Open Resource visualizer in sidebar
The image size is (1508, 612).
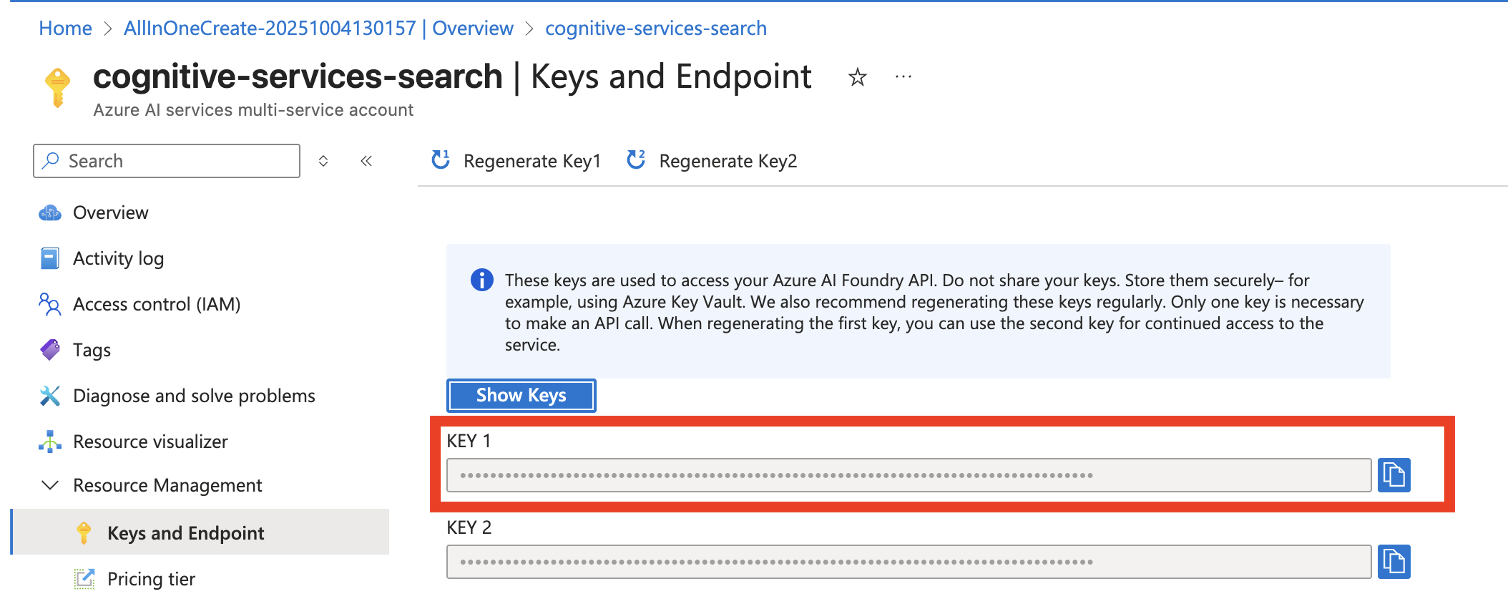150,442
